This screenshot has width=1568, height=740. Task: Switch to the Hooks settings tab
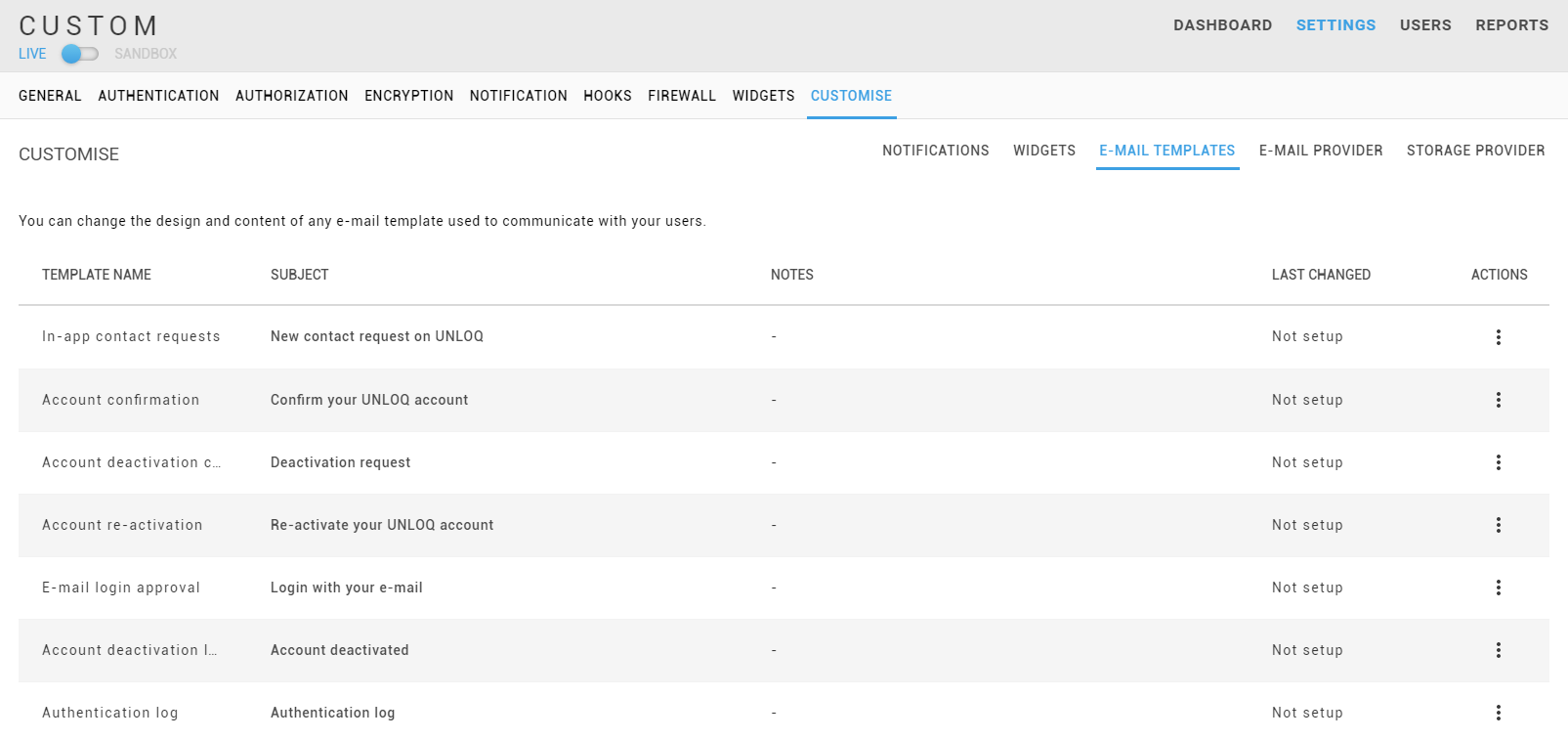pyautogui.click(x=608, y=96)
